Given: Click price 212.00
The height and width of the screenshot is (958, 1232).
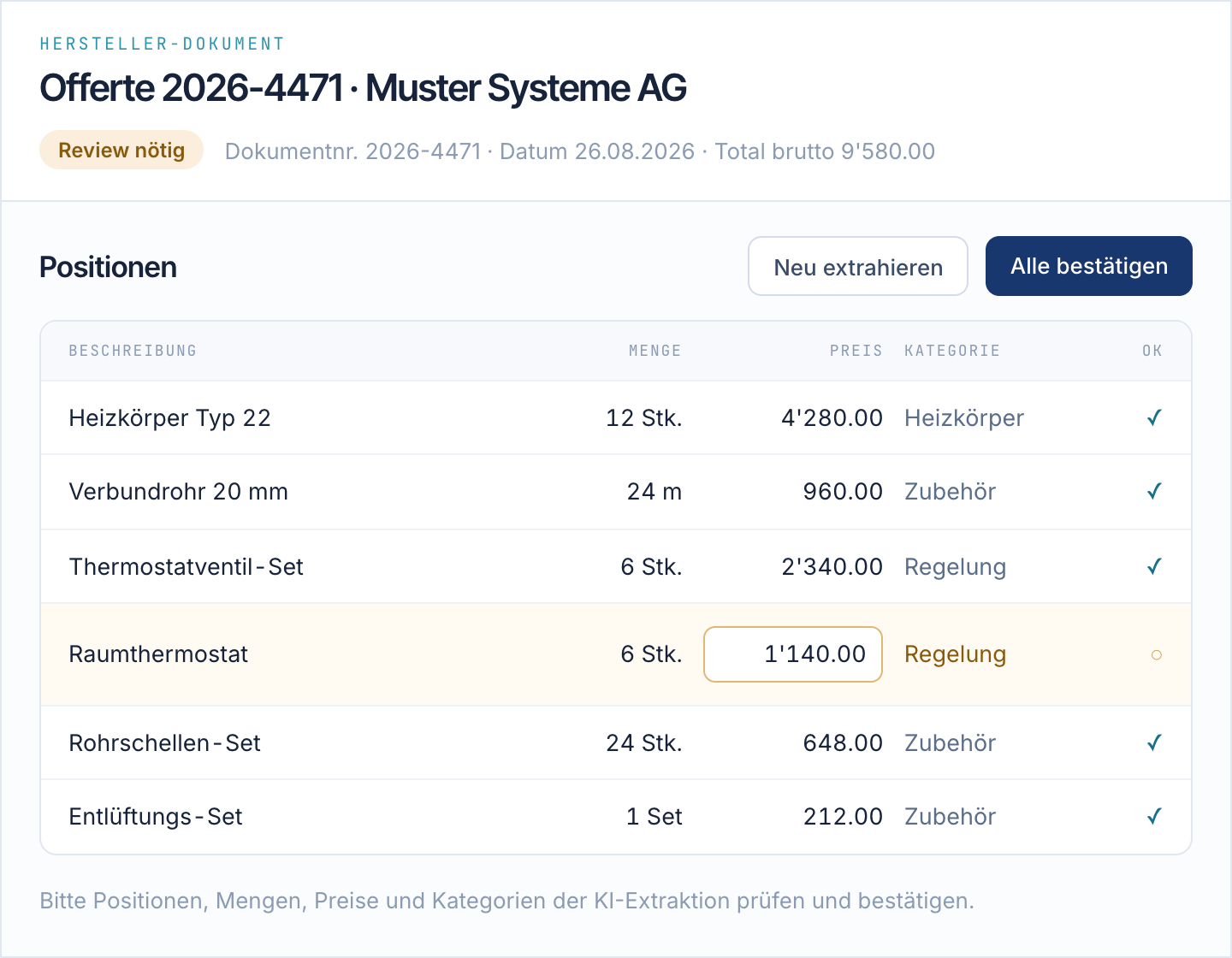Looking at the screenshot, I should 843,816.
